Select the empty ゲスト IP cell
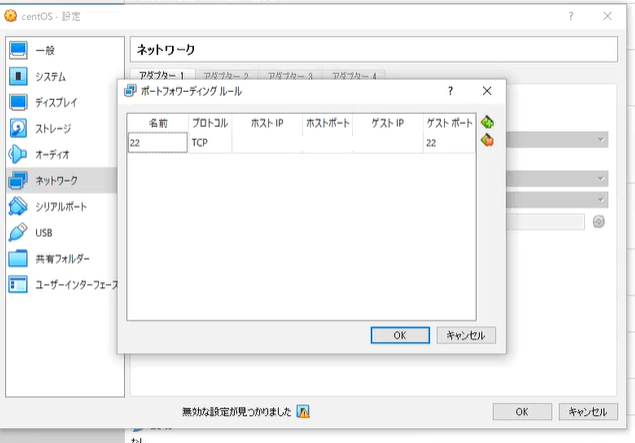This screenshot has width=635, height=443. (388, 143)
